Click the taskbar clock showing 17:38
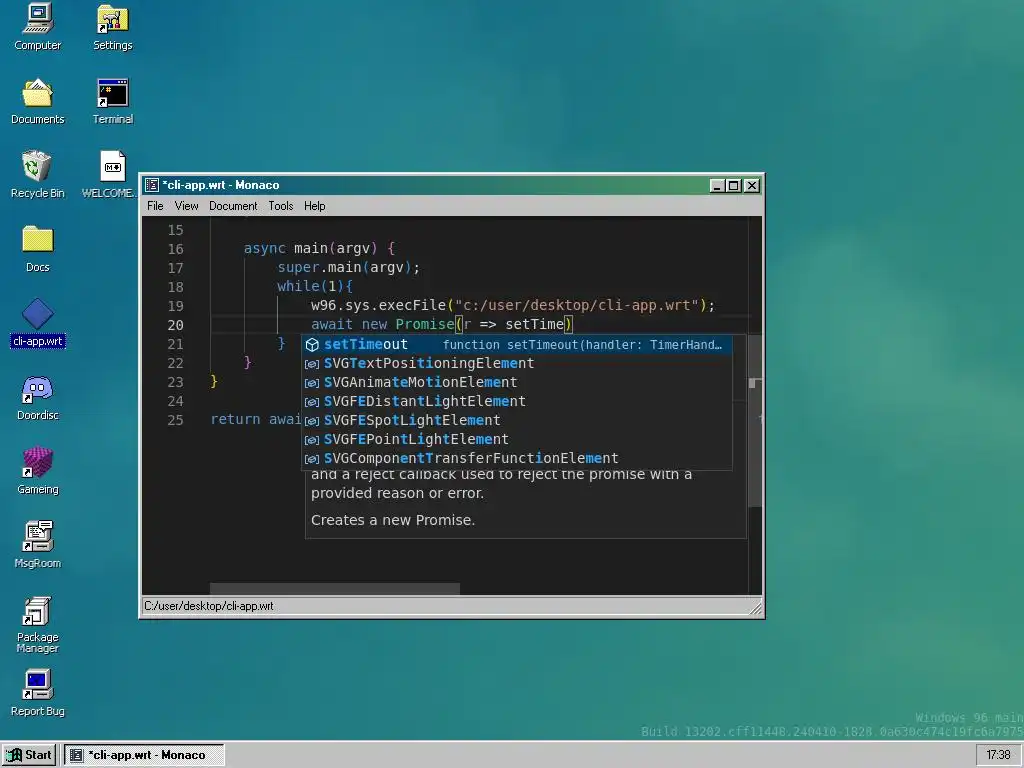Image resolution: width=1024 pixels, height=768 pixels. click(x=998, y=755)
